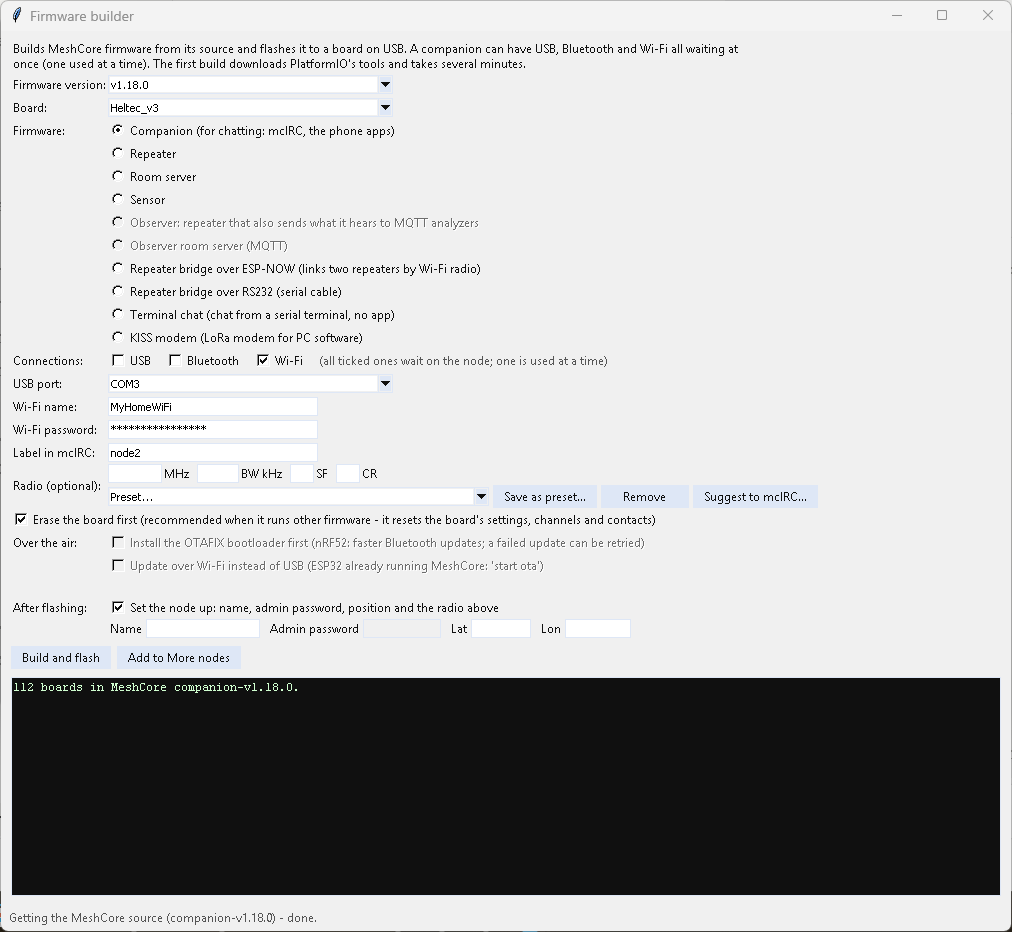Click the Save as preset... button
This screenshot has height=932, width=1012.
545,497
